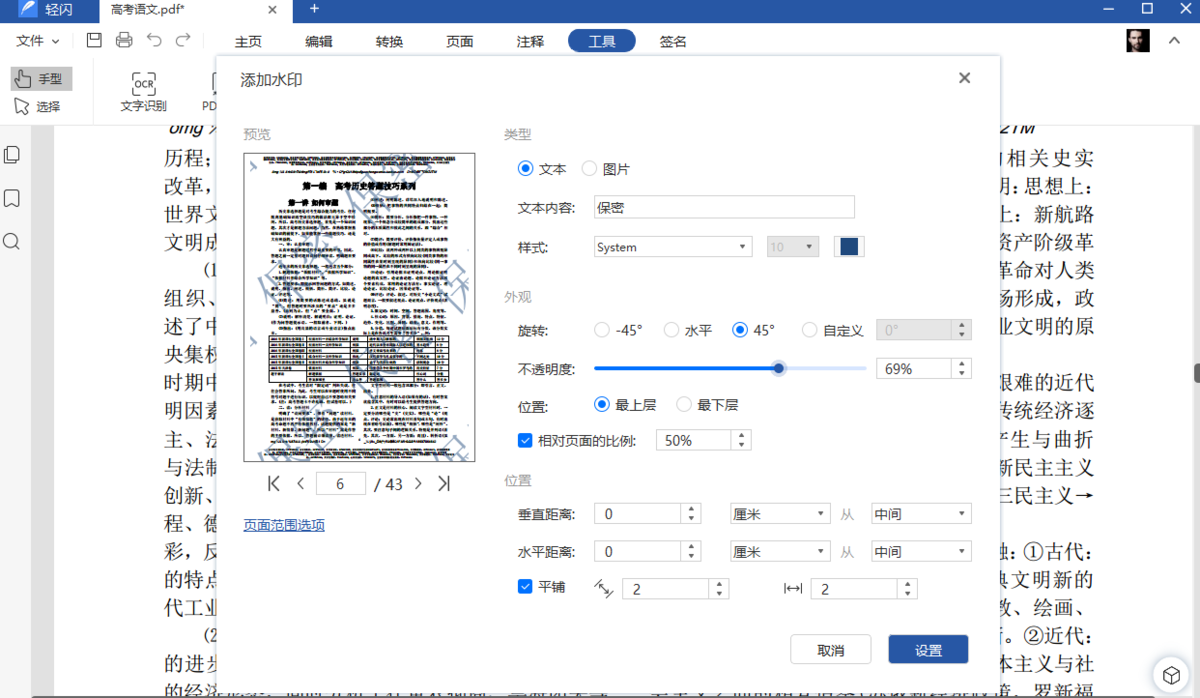Screen dimensions: 1200x698
Task: Click the 设置 button to apply watermark
Action: pos(928,649)
